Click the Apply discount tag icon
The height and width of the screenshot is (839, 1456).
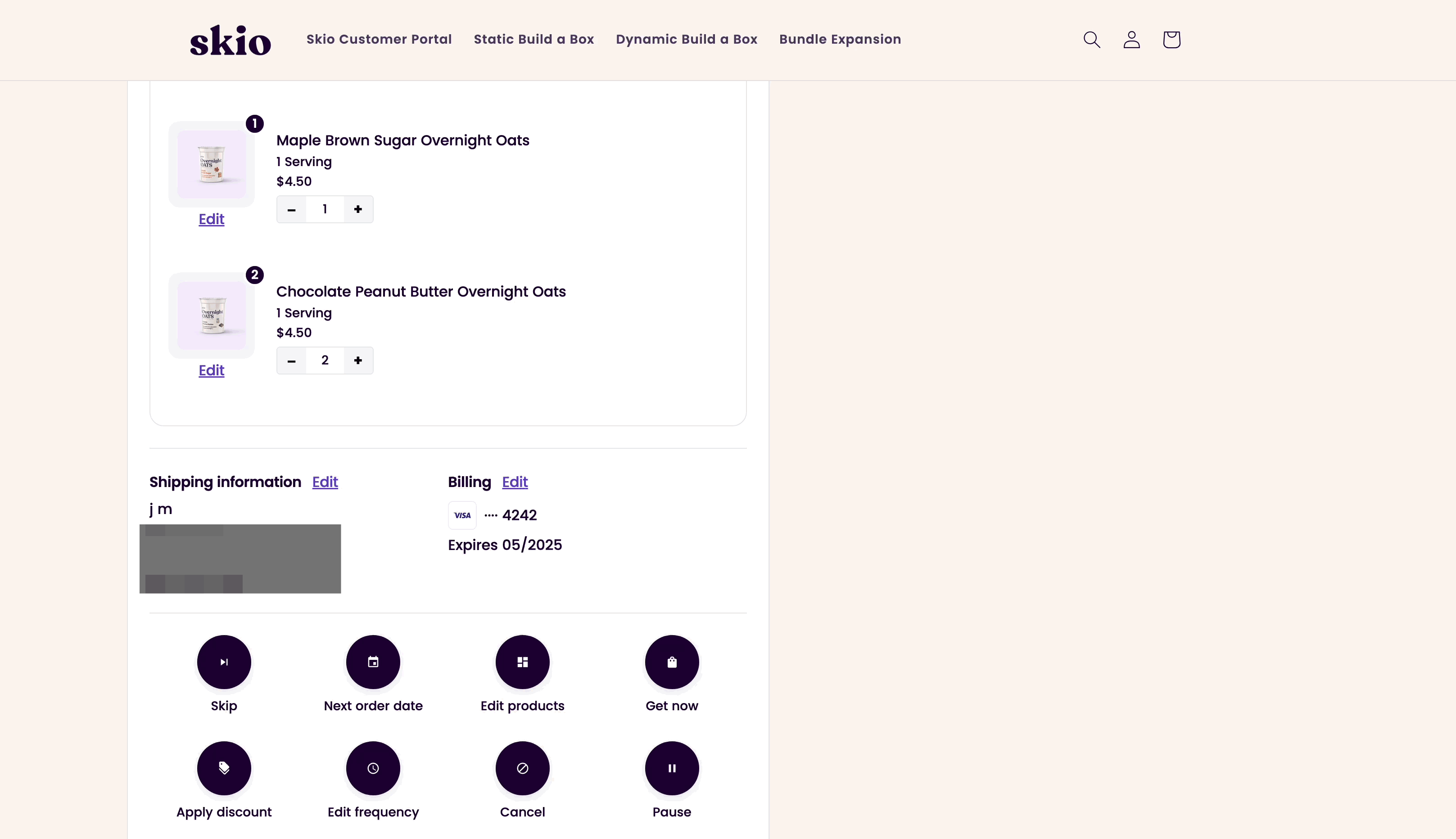point(224,768)
